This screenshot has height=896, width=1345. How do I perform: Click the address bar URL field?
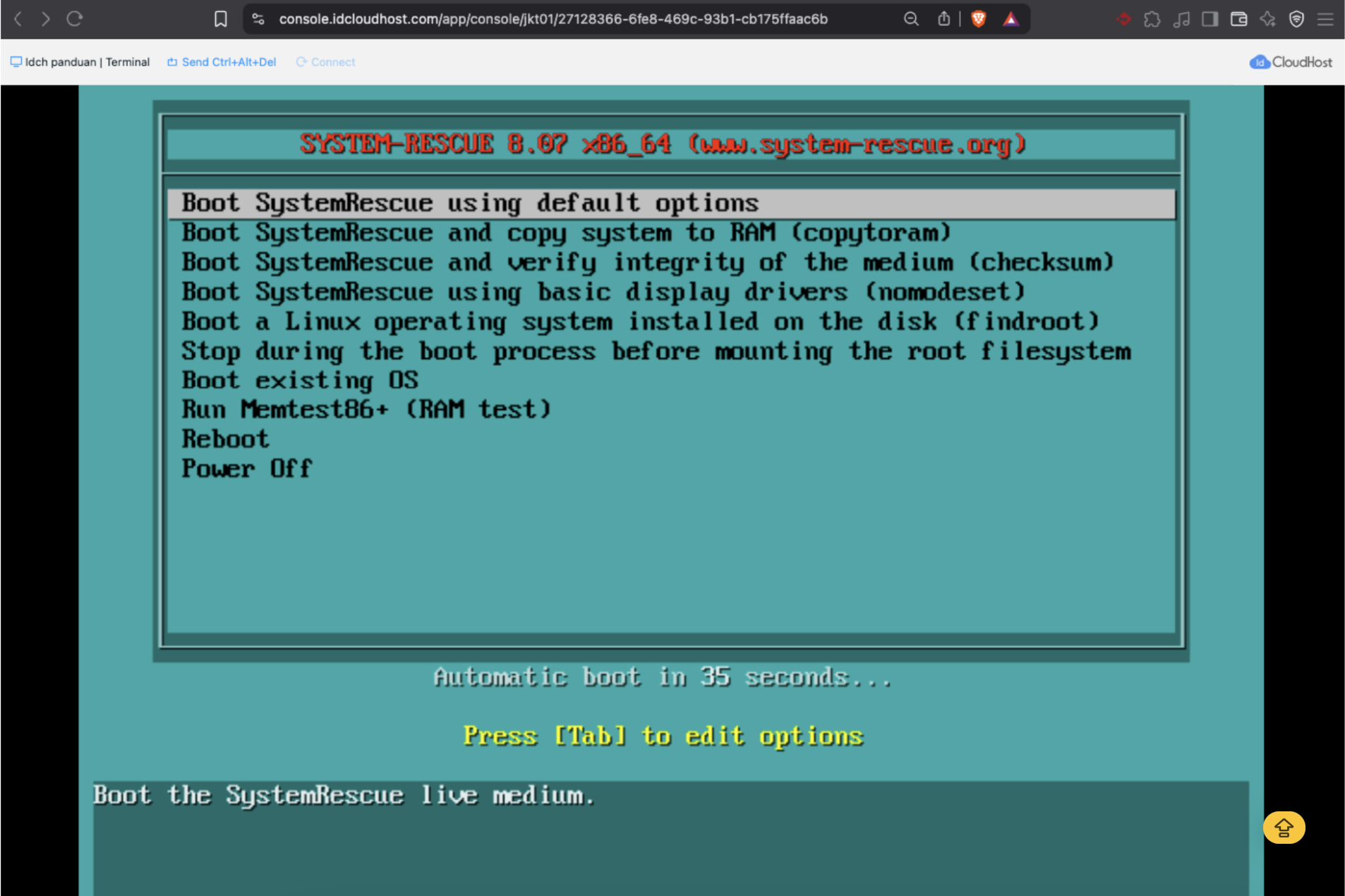tap(553, 19)
